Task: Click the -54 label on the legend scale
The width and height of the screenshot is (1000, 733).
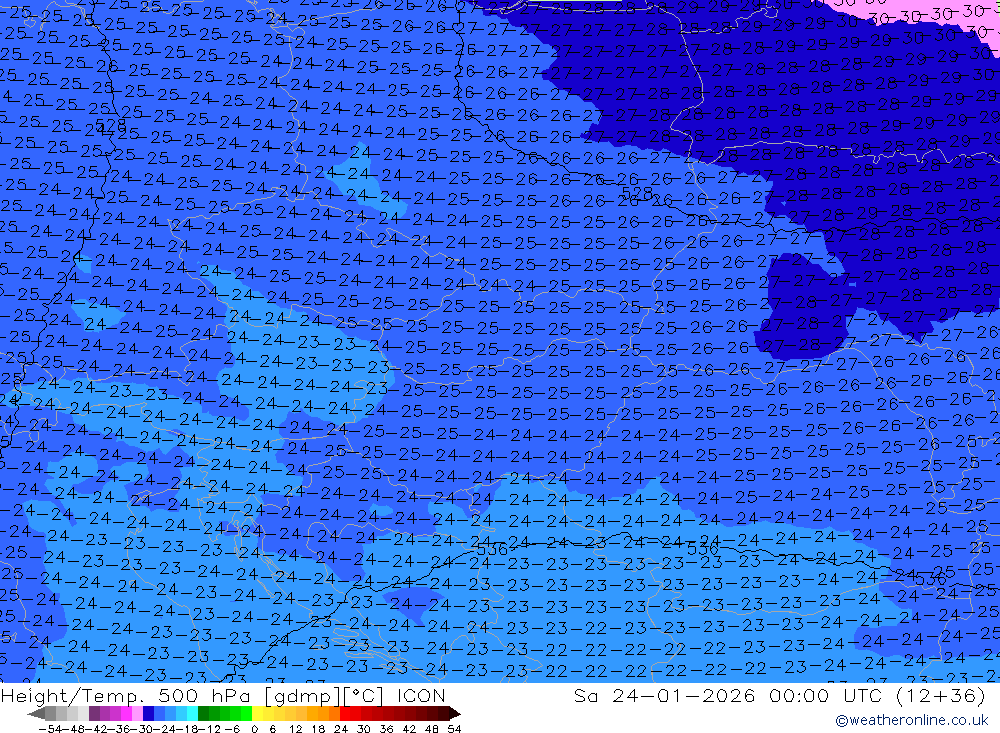Action: point(50,729)
